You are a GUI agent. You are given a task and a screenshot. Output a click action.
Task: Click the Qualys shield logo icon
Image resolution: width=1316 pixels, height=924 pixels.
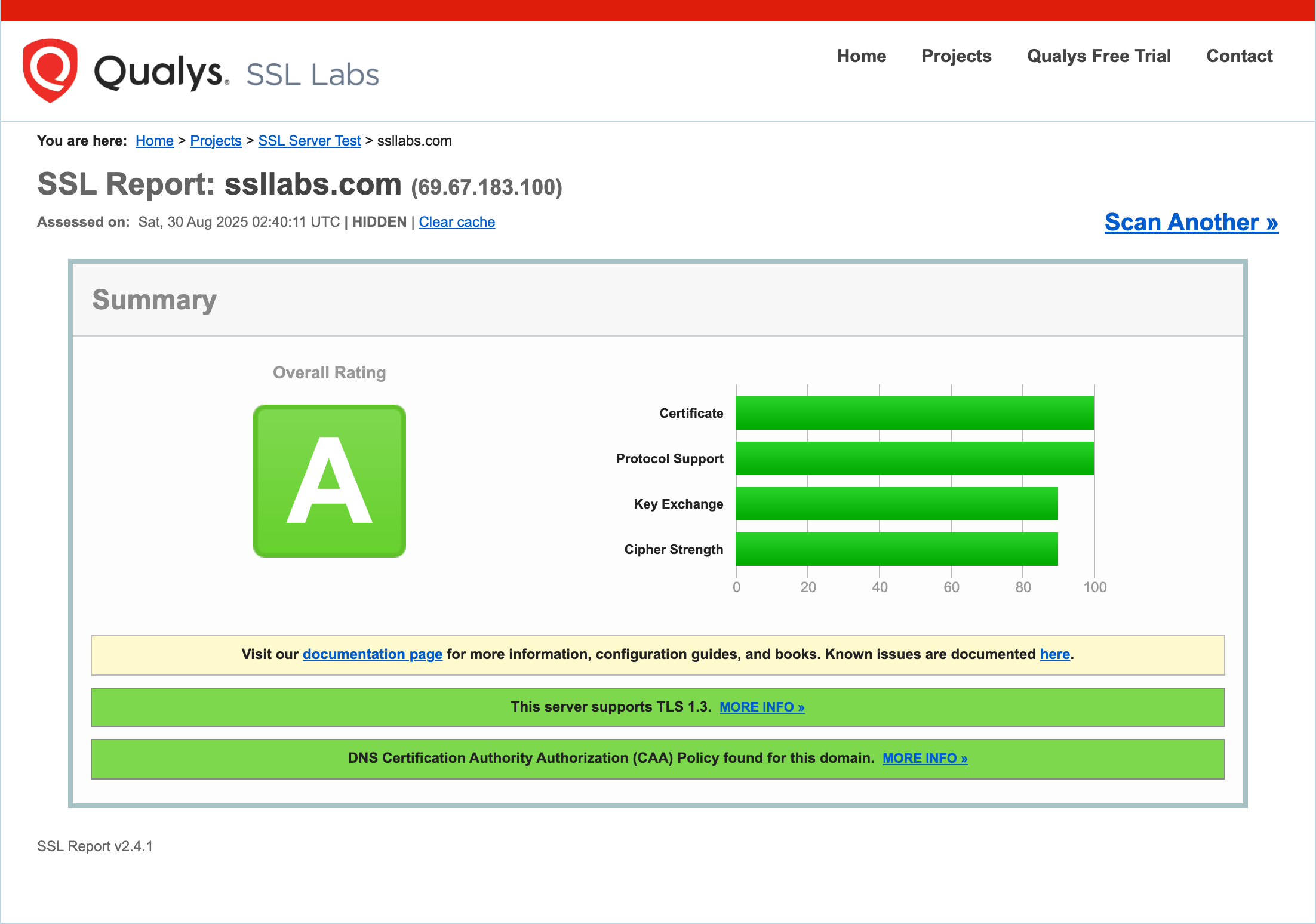tap(50, 70)
